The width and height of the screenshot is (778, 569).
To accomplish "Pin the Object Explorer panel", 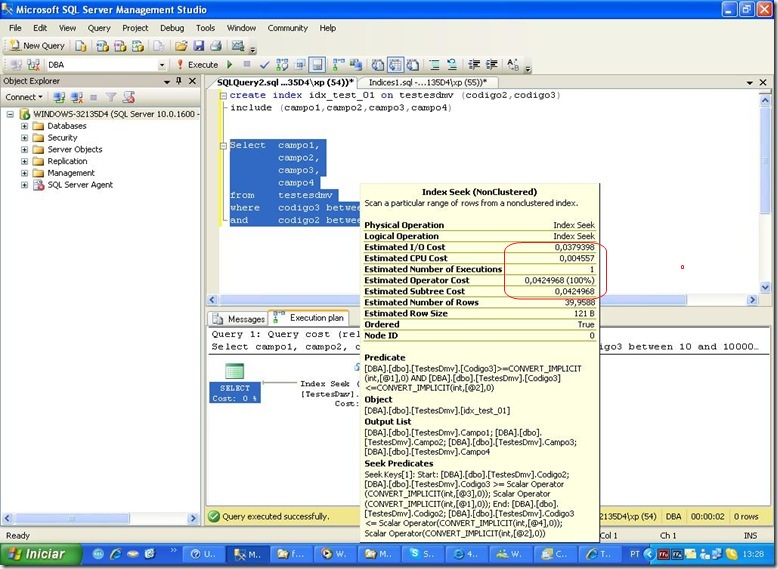I will coord(181,81).
